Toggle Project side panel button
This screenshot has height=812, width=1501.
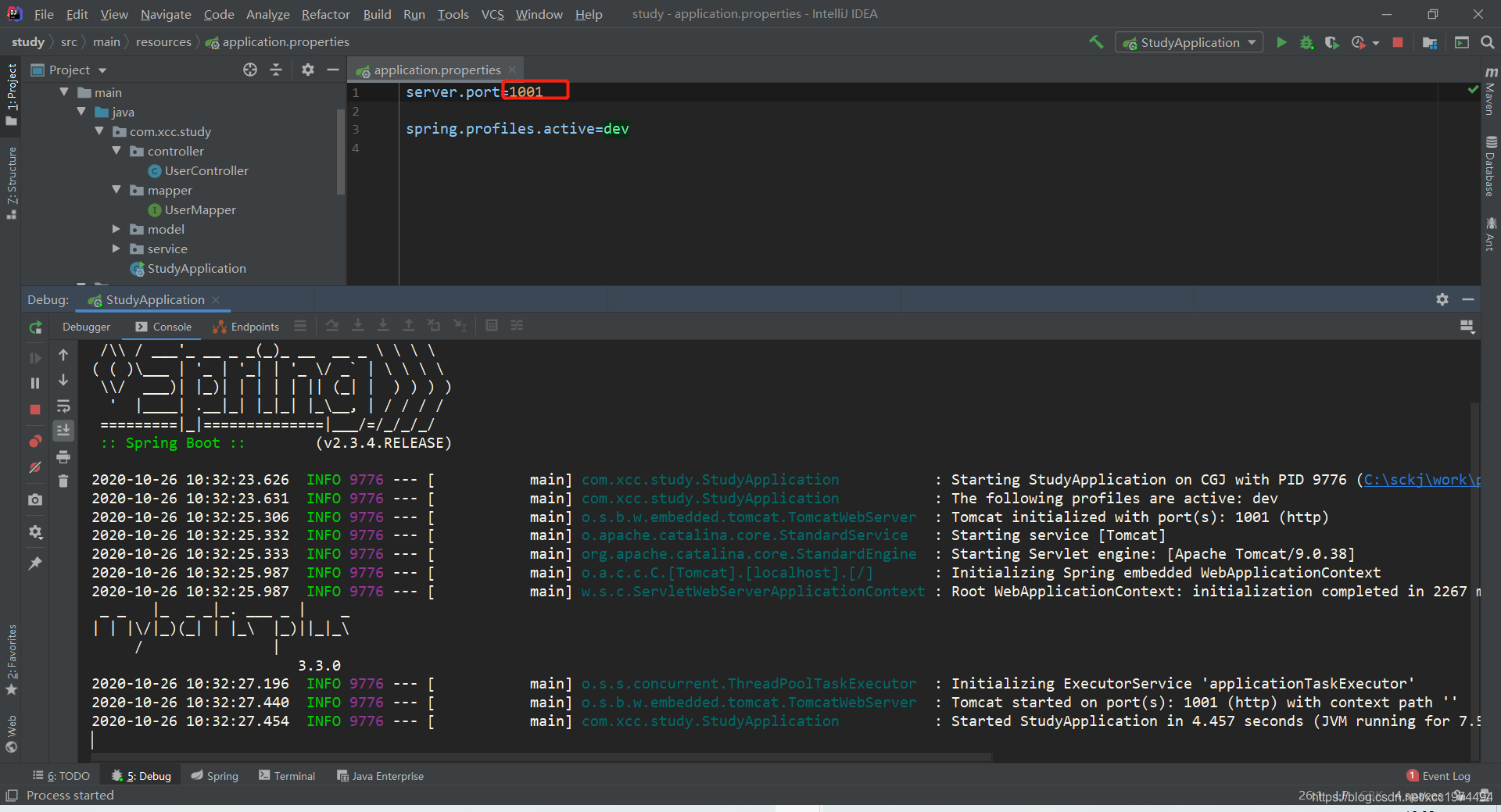(x=11, y=95)
